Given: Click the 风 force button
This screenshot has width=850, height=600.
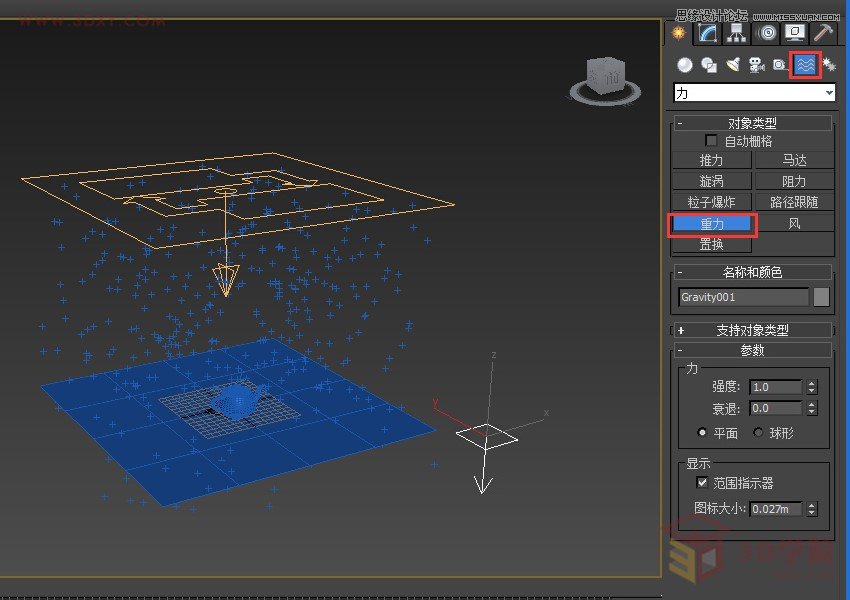Looking at the screenshot, I should coord(794,222).
